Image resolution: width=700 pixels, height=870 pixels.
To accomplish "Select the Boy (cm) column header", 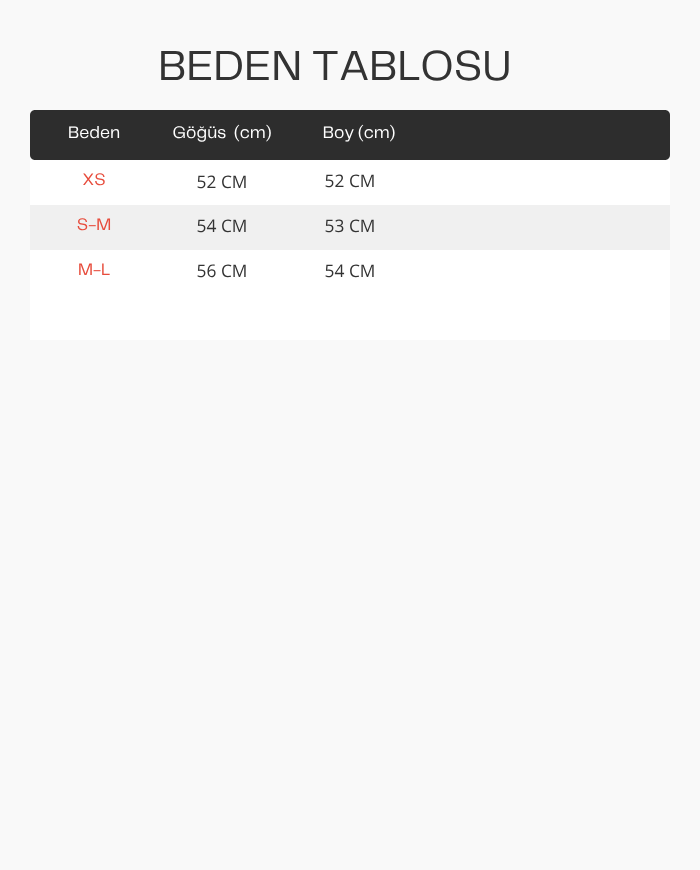I will [359, 133].
